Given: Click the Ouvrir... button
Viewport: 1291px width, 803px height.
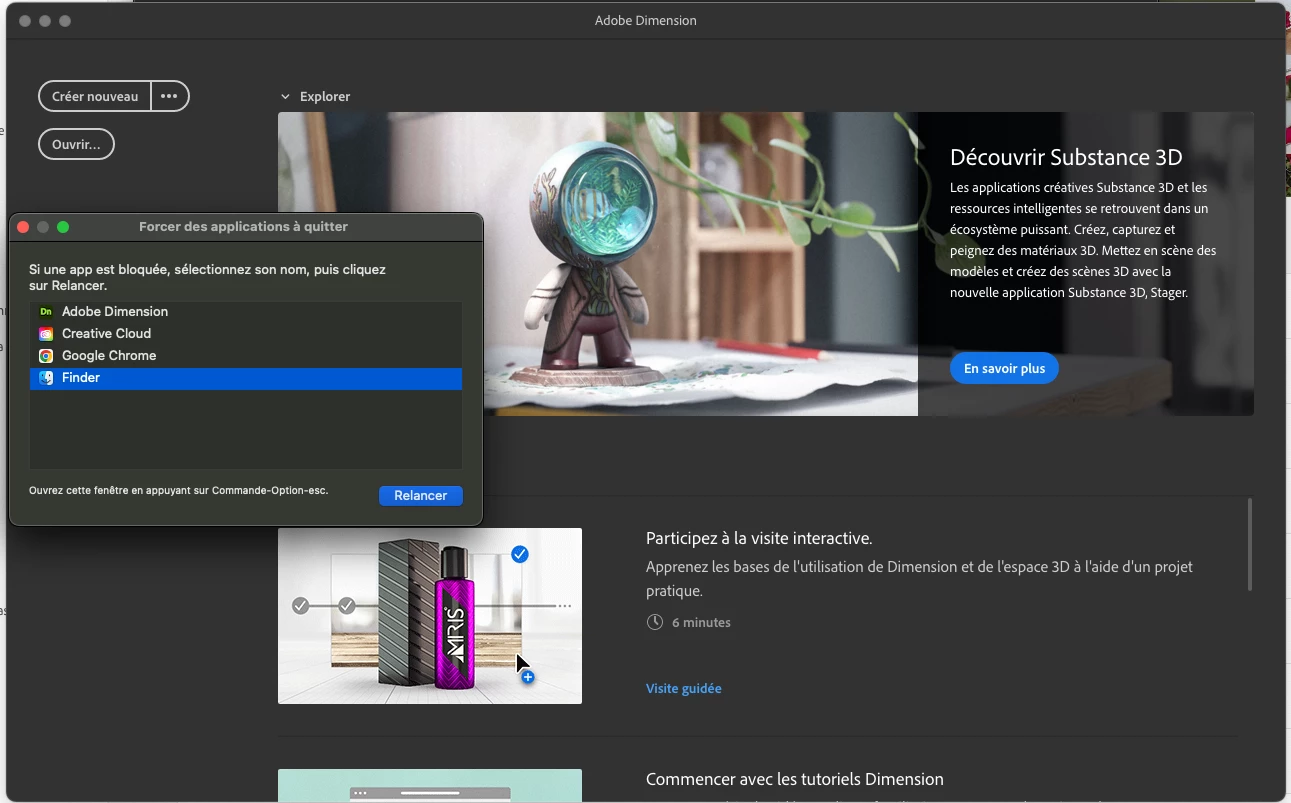Looking at the screenshot, I should tap(76, 144).
